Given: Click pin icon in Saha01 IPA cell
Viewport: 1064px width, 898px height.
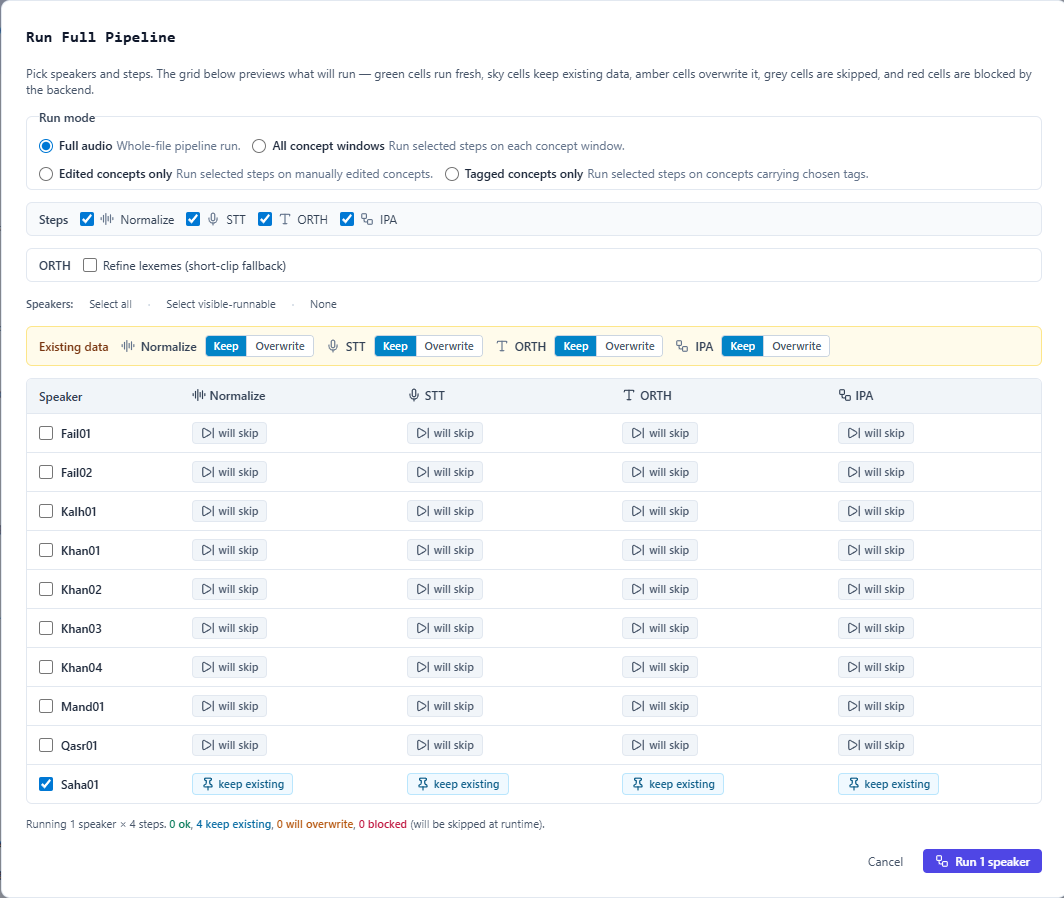Looking at the screenshot, I should pyautogui.click(x=854, y=784).
